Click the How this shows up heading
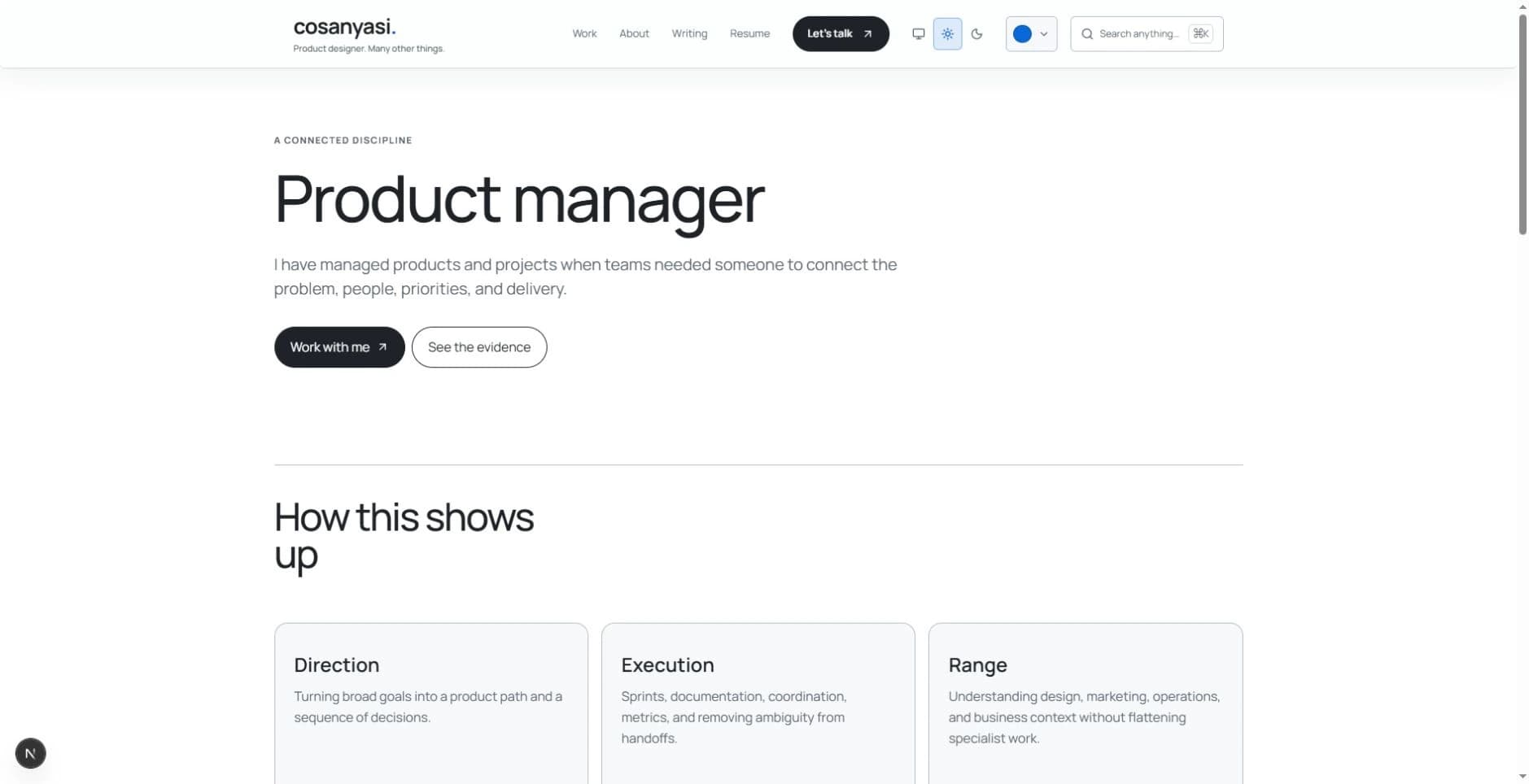1529x784 pixels. (404, 537)
